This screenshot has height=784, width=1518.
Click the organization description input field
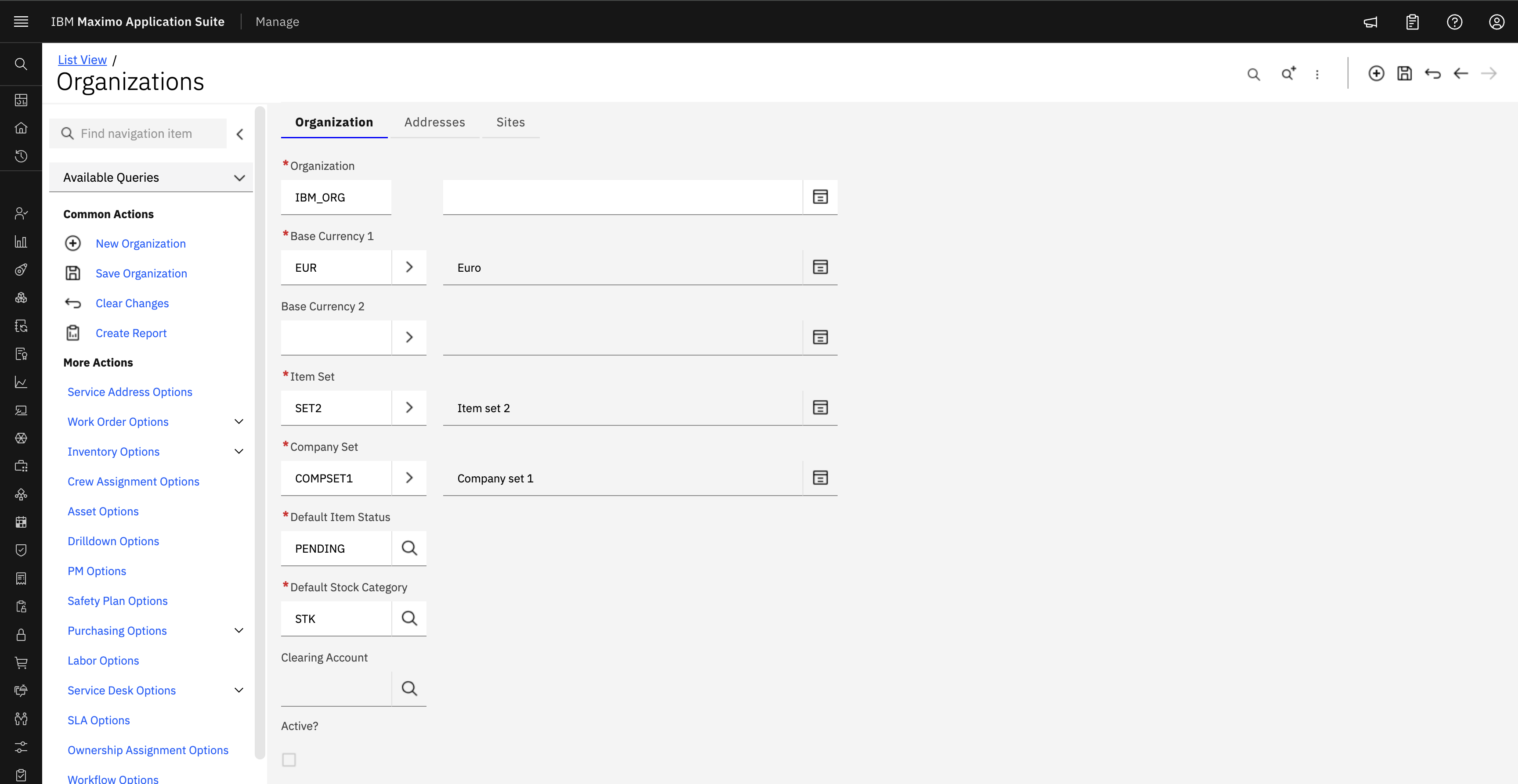(623, 198)
